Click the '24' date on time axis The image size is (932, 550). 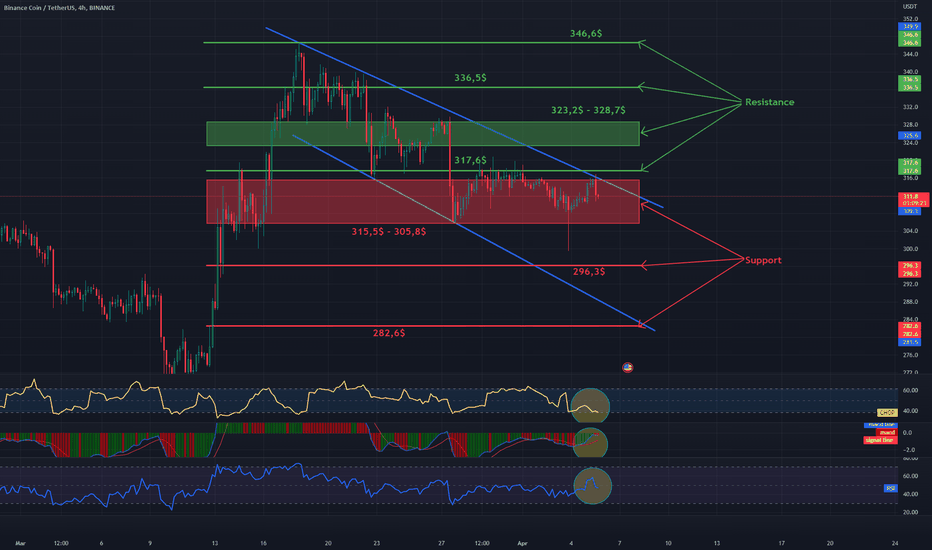click(x=895, y=543)
